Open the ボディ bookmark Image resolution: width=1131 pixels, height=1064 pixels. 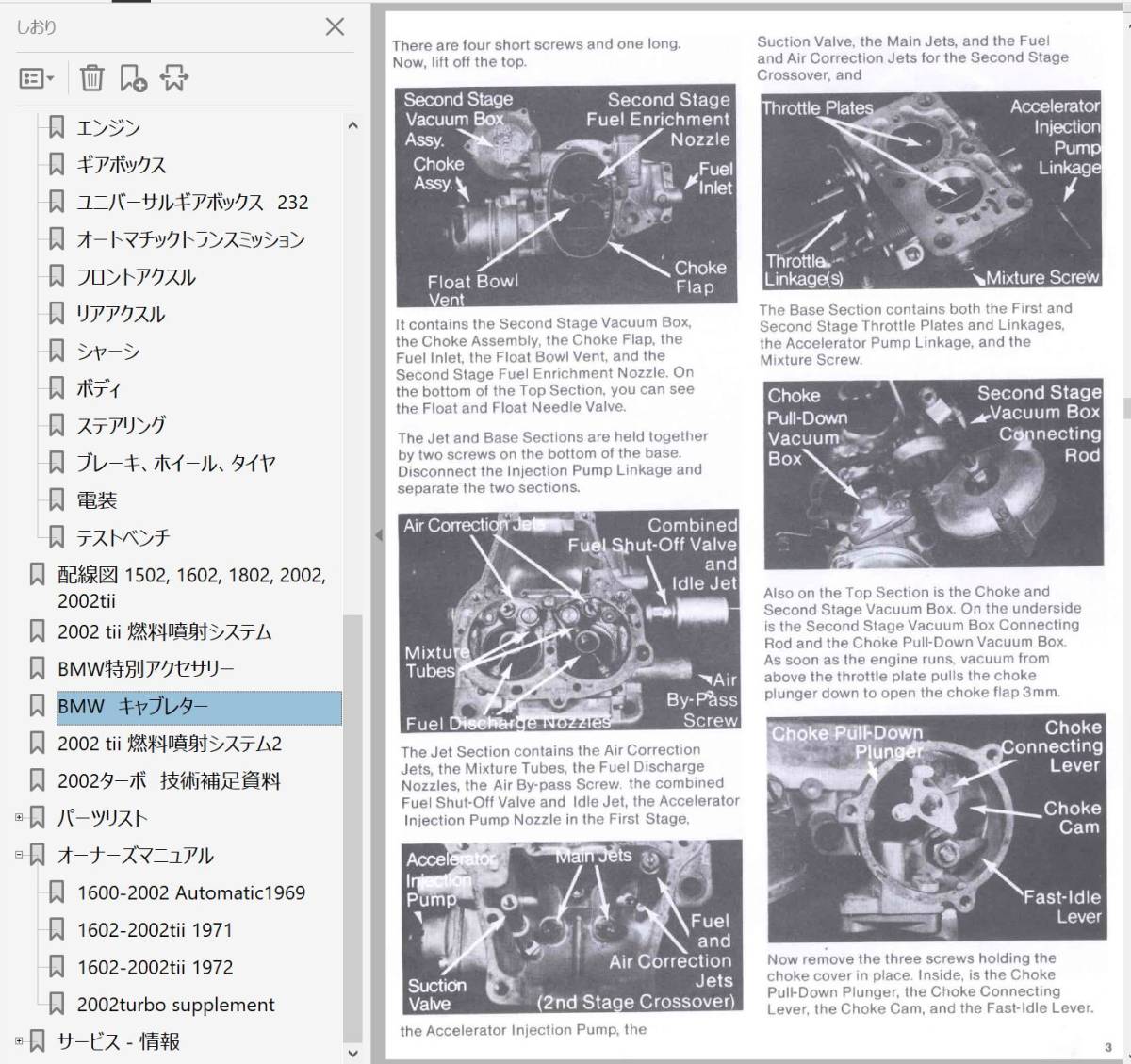(x=99, y=388)
